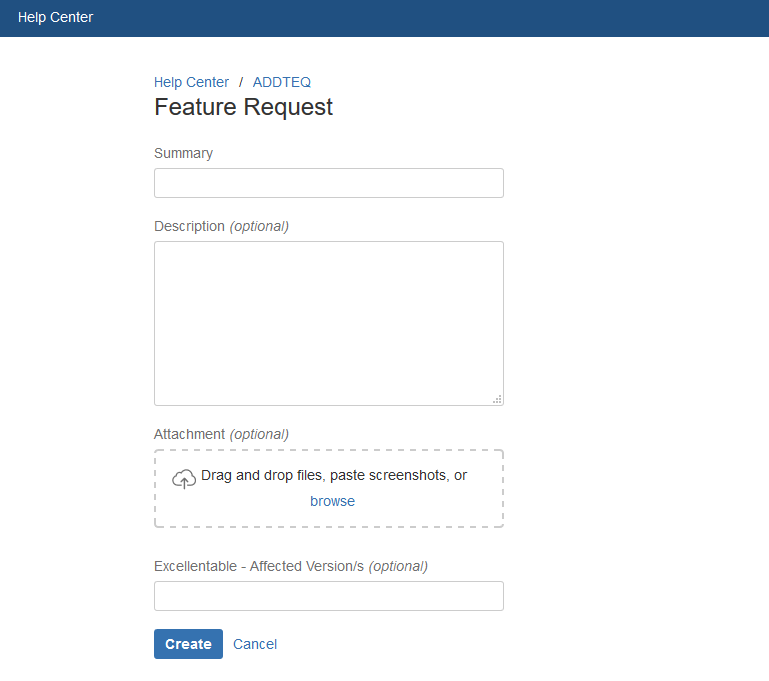Click the 'paste screenshots' text in drop zone
769x681 pixels.
[x=387, y=475]
